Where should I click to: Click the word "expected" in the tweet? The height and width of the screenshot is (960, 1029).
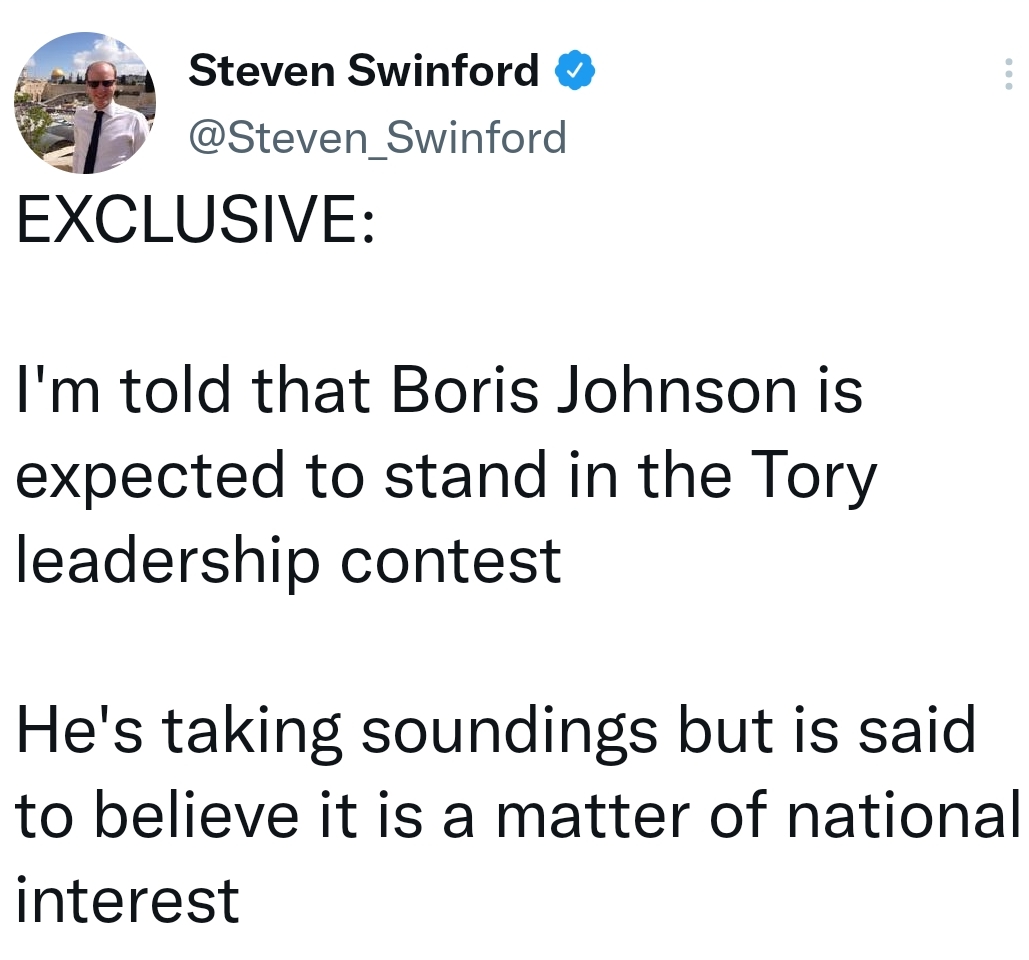(150, 476)
